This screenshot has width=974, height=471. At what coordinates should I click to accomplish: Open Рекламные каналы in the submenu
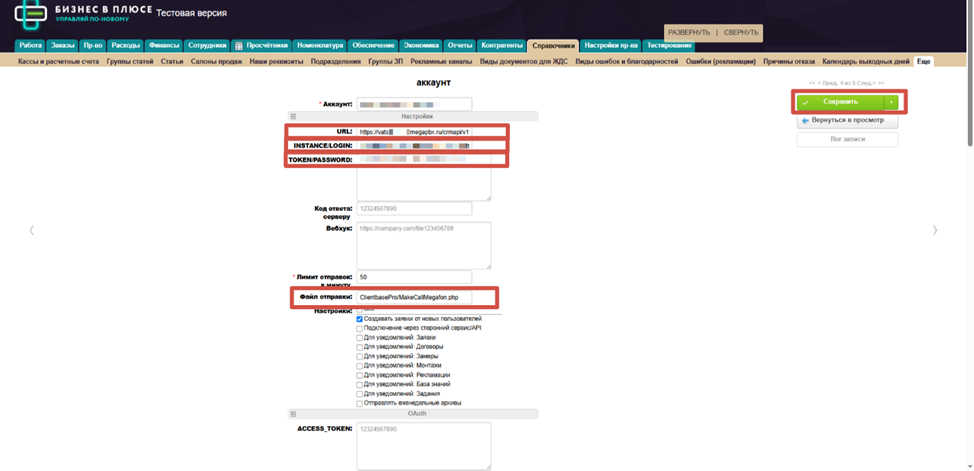[441, 62]
